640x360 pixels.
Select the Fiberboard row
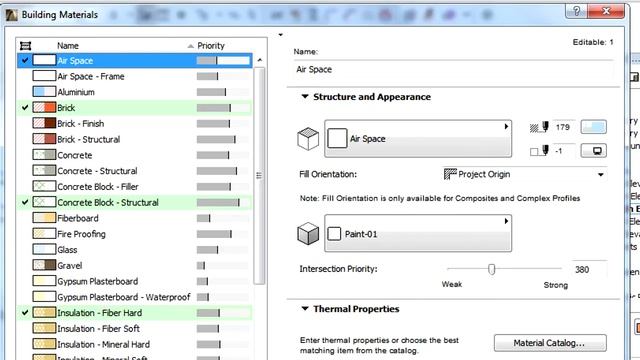click(x=135, y=218)
